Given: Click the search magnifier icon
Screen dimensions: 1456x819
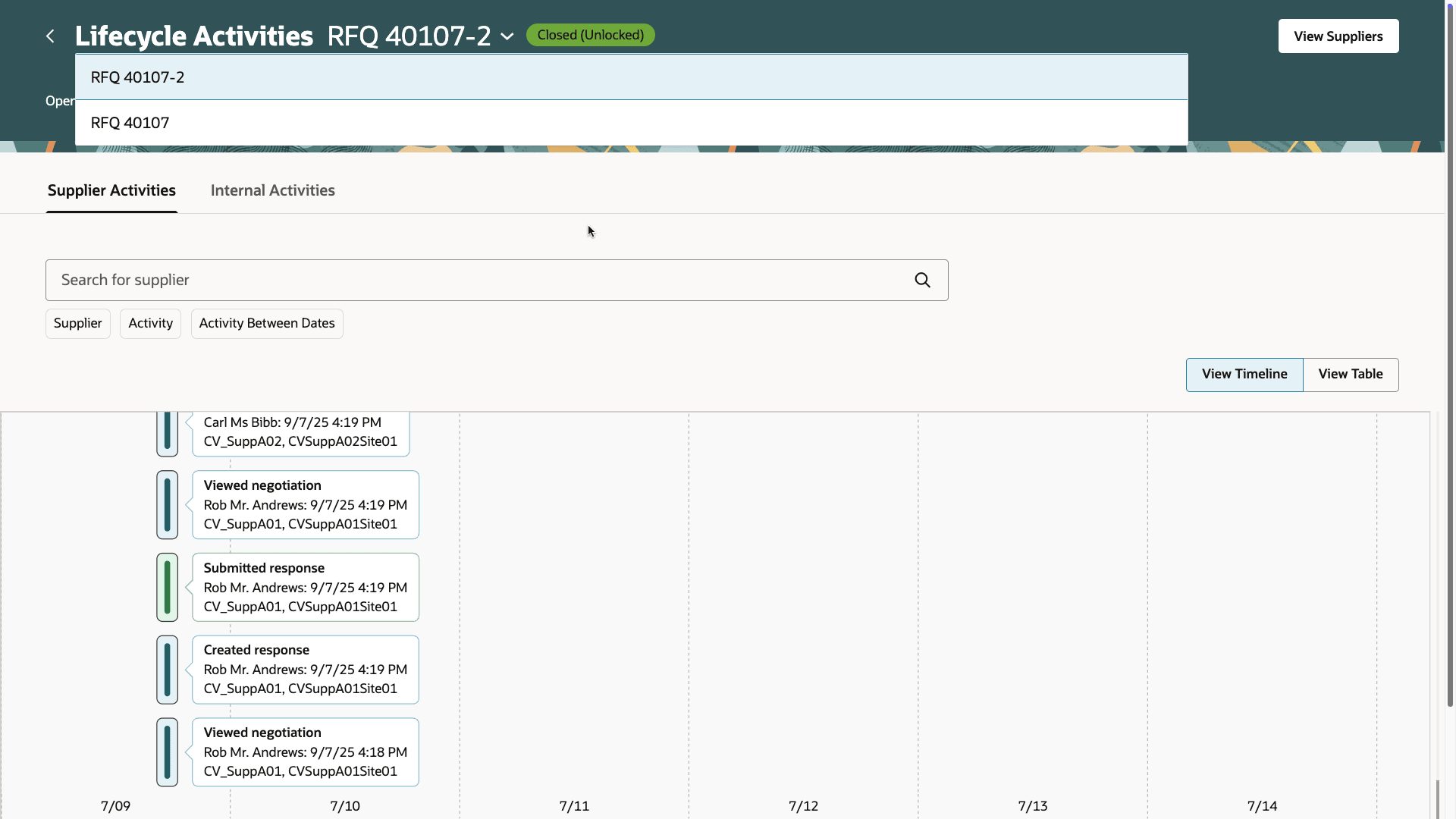Looking at the screenshot, I should tap(922, 281).
